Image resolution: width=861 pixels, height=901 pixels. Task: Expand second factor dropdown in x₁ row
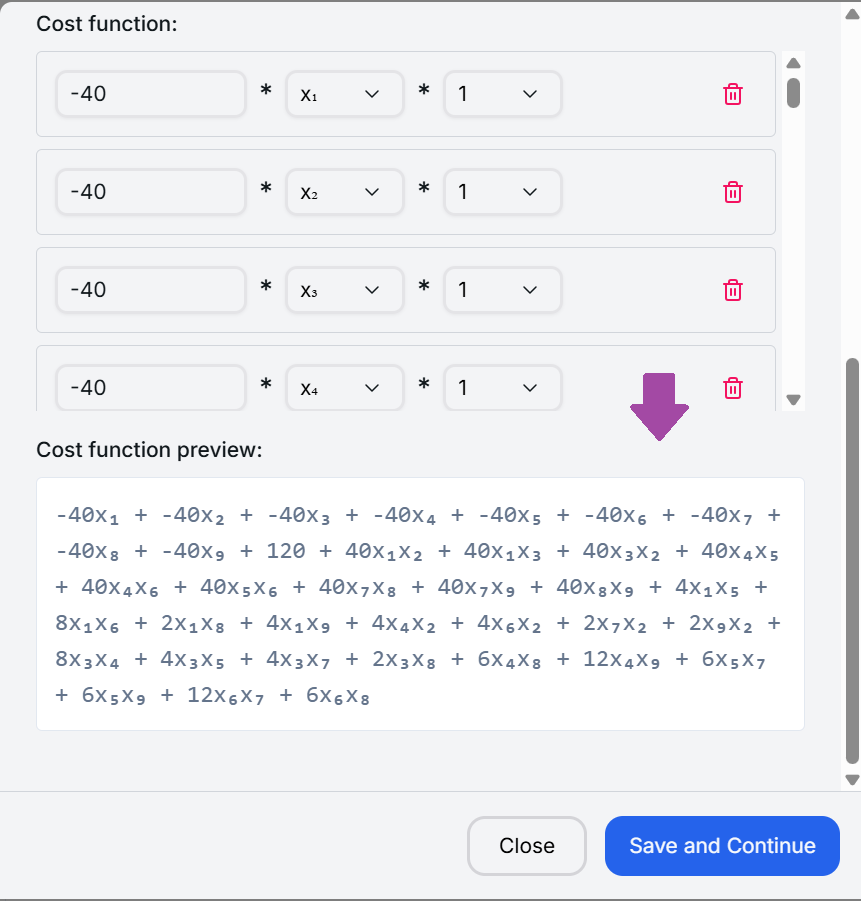(x=502, y=94)
